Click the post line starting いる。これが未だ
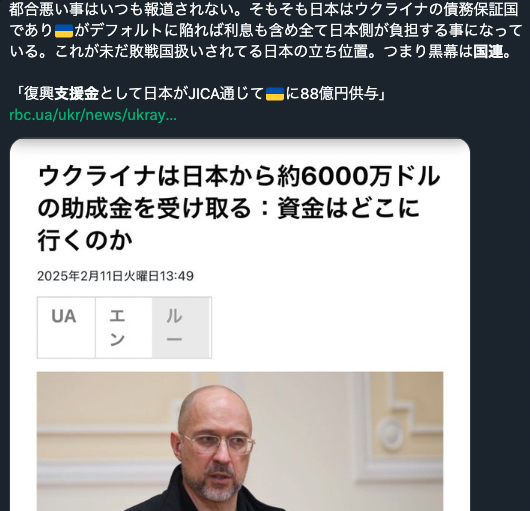 [260, 52]
